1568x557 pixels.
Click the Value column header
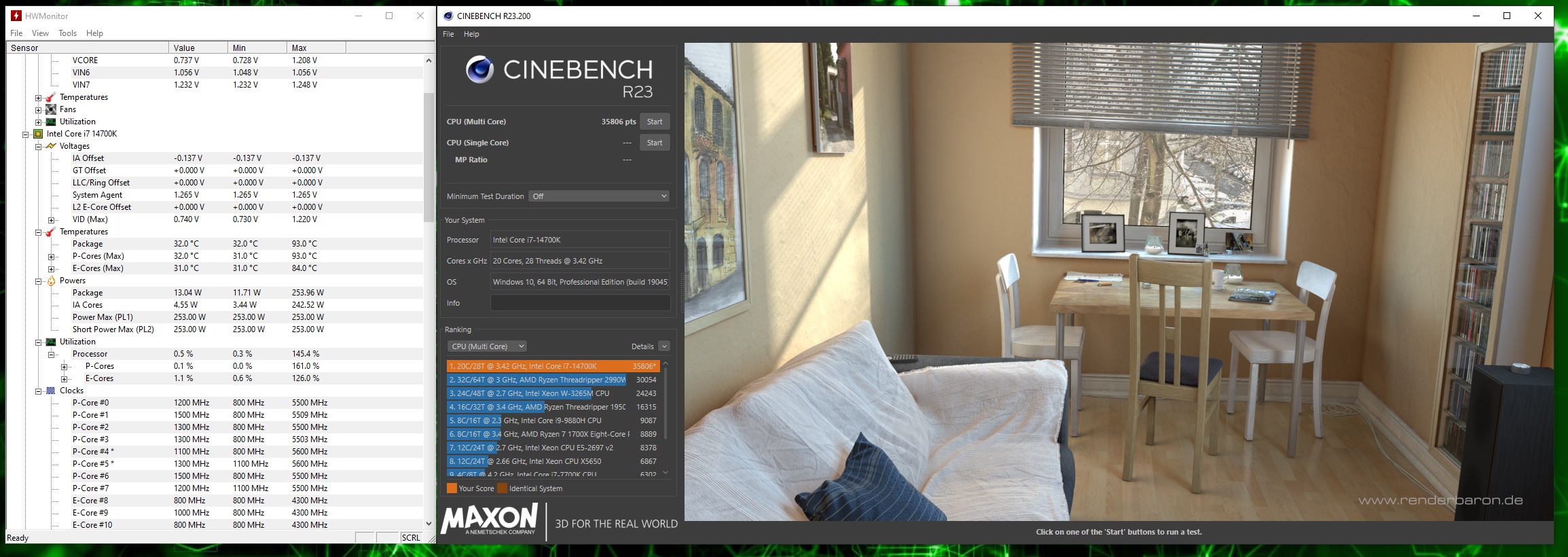[x=198, y=48]
